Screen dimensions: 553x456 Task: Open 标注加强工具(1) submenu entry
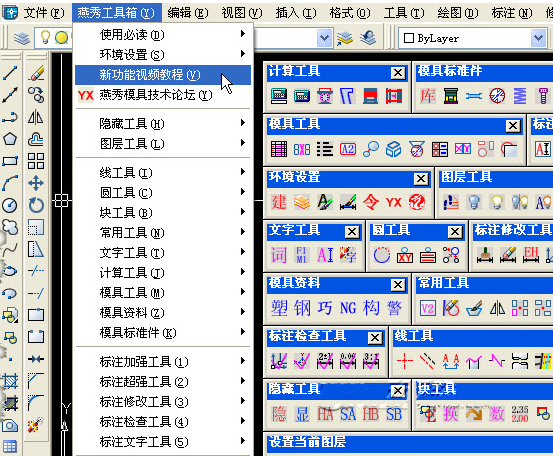click(x=163, y=361)
